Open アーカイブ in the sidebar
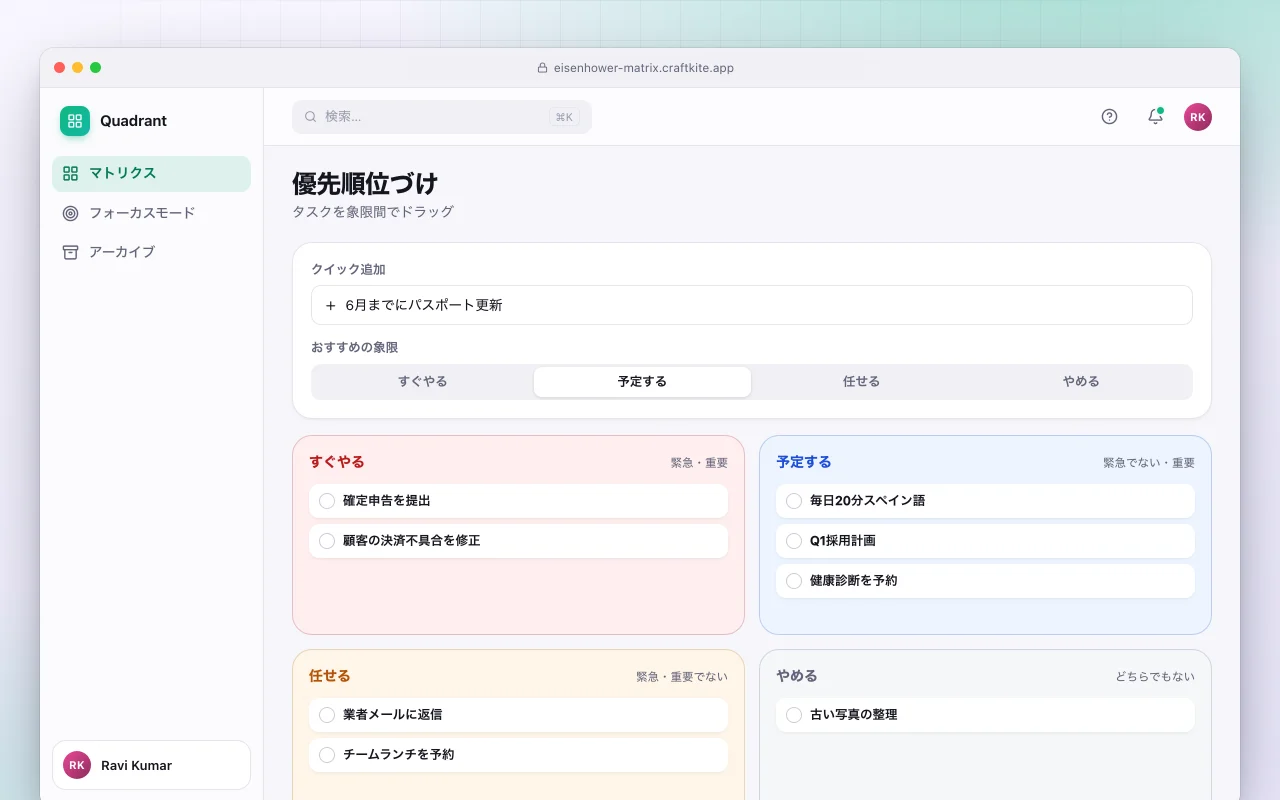 (x=151, y=252)
